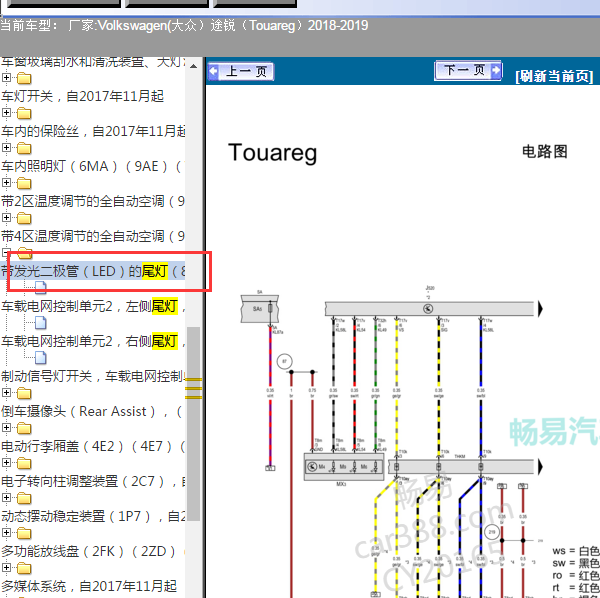Open 车载电网控制单元2，右侧尾灯 entry
600x598 pixels.
[x=93, y=341]
